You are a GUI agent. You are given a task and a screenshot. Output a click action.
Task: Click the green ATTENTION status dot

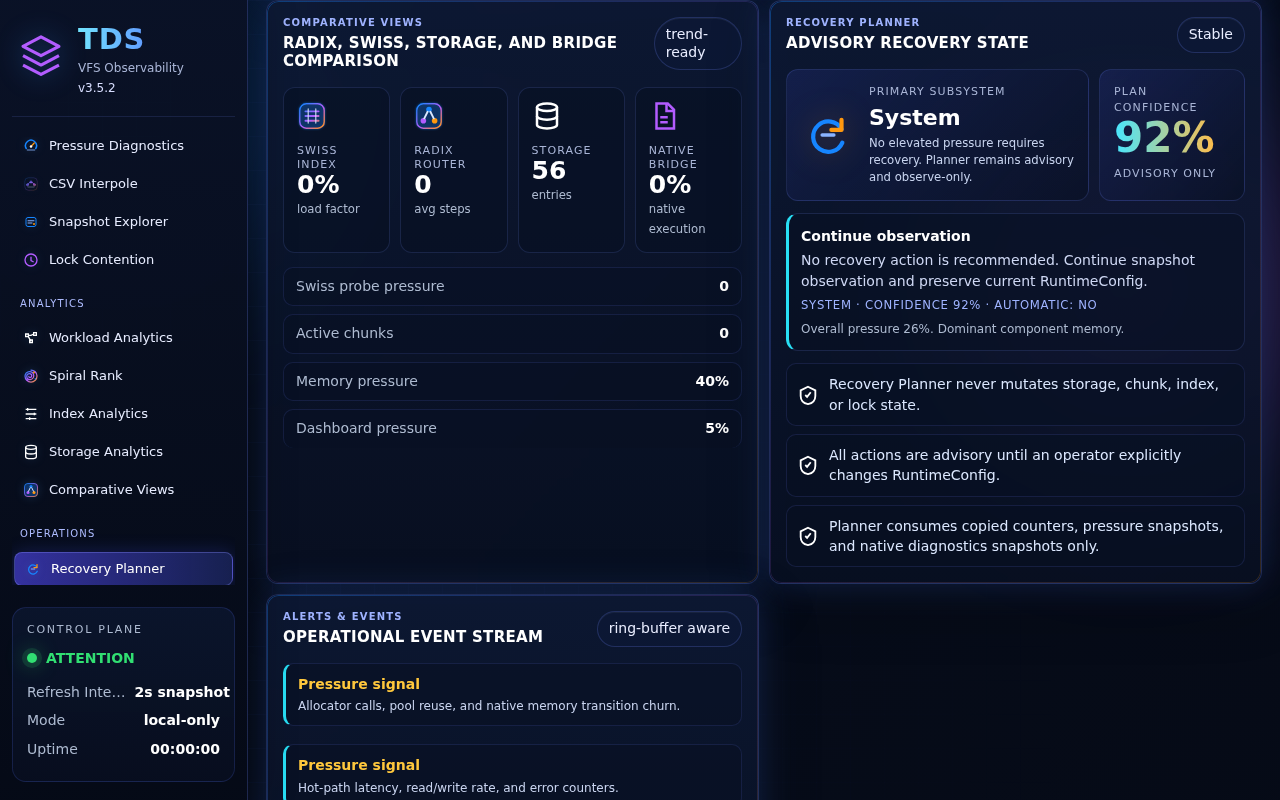click(x=32, y=658)
